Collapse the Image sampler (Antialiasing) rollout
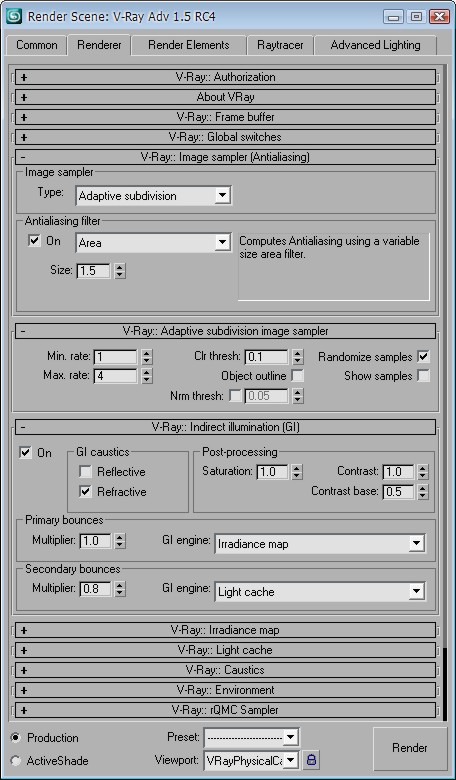Screen dimensions: 456x780 point(225,157)
